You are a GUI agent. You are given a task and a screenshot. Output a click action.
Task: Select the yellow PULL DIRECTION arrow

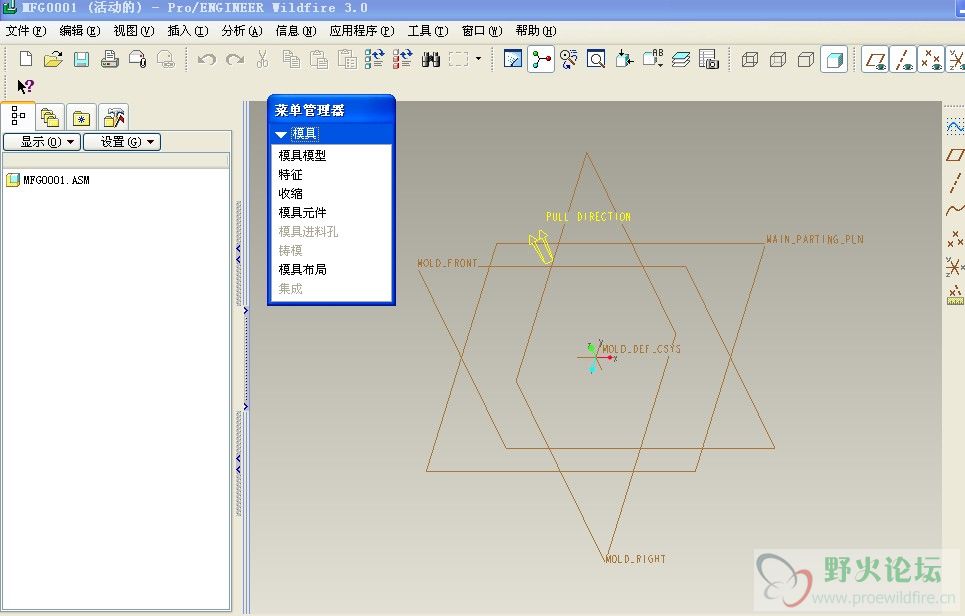(541, 247)
